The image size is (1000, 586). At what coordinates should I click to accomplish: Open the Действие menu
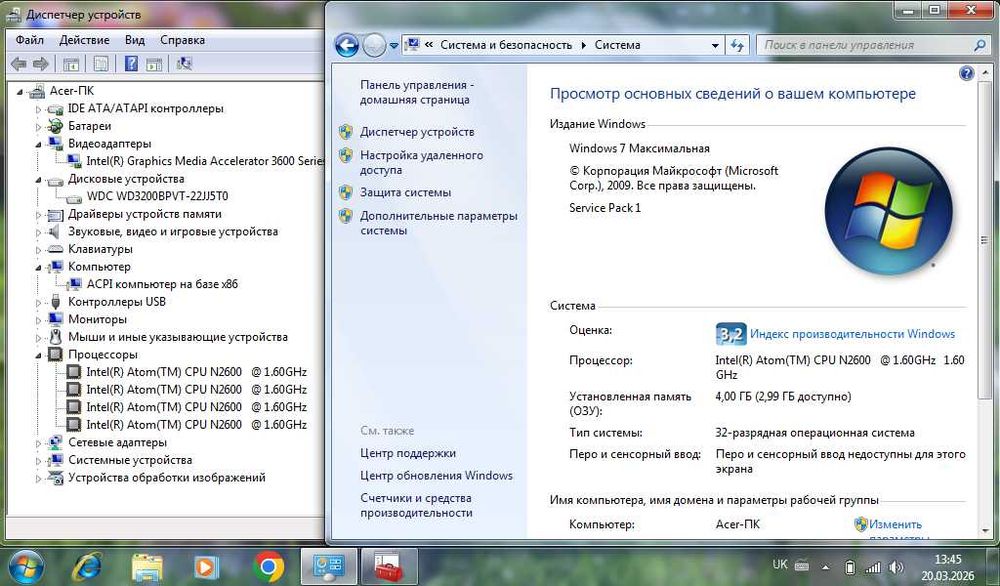84,40
